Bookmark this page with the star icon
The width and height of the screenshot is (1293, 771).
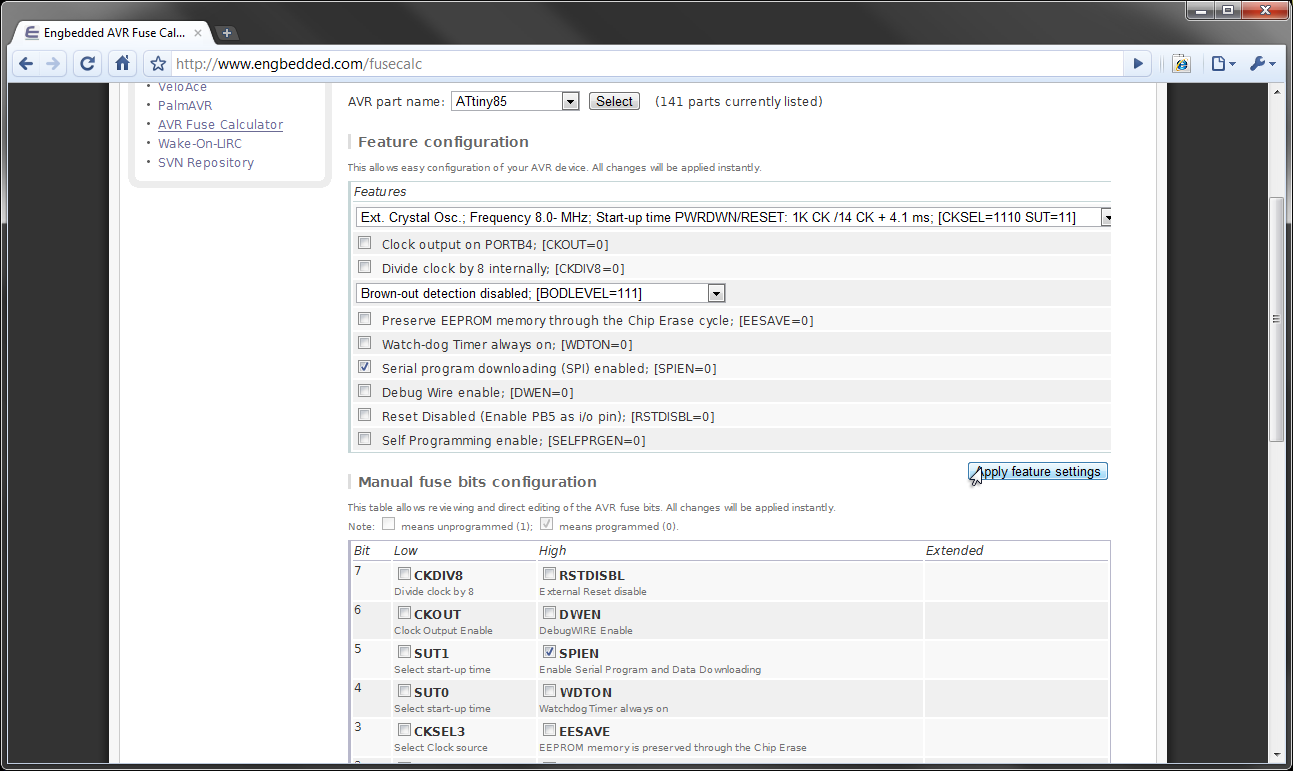(157, 64)
